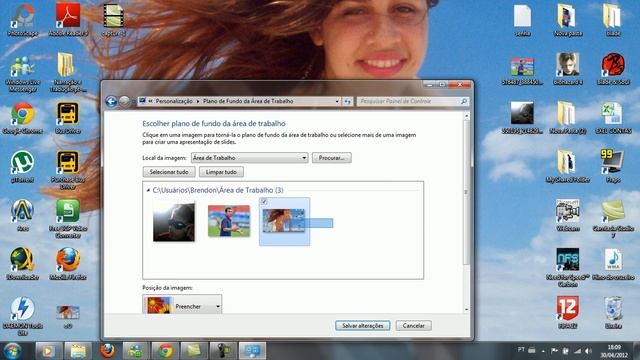Click the Procurar... button
This screenshot has height=360, width=640.
pos(331,158)
